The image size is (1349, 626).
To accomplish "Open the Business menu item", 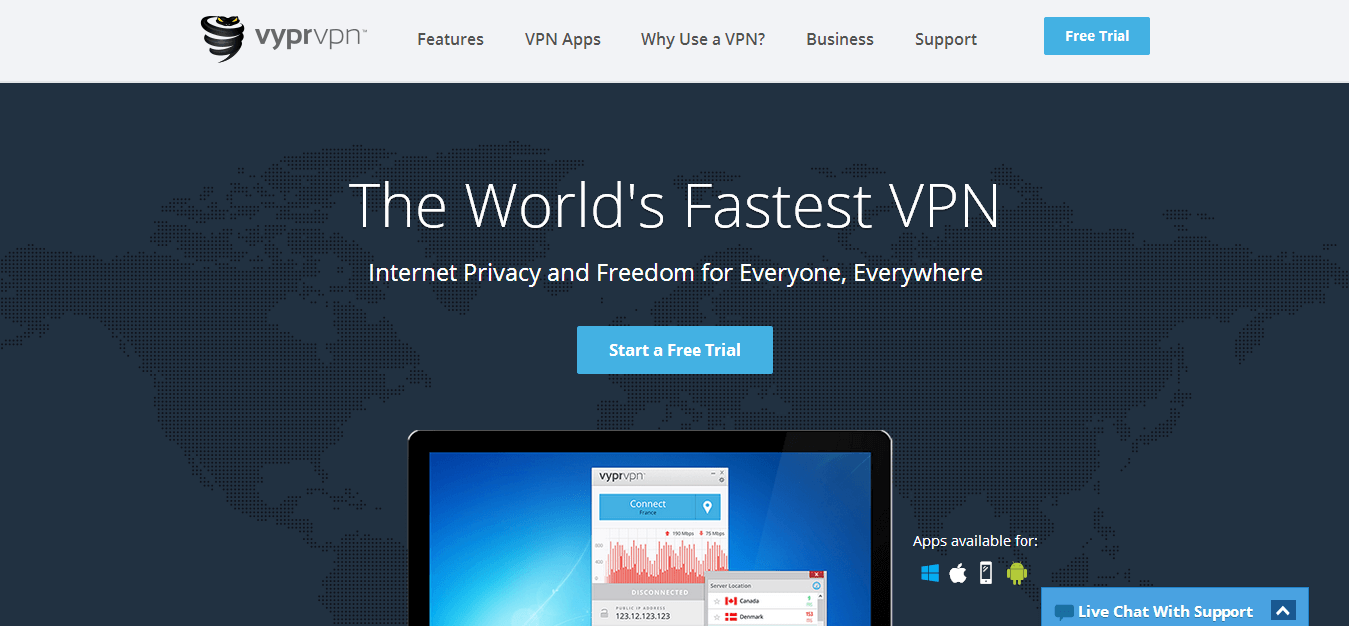I will (840, 39).
